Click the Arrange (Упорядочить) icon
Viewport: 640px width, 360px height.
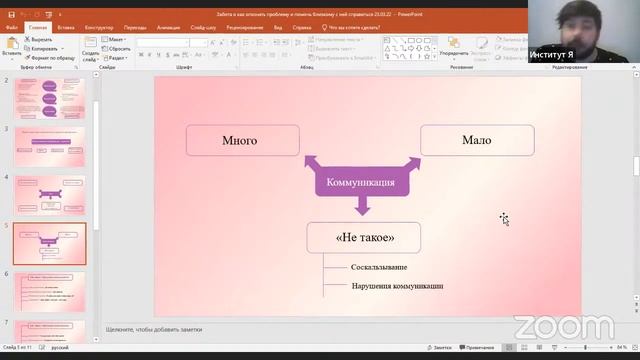[x=453, y=42]
